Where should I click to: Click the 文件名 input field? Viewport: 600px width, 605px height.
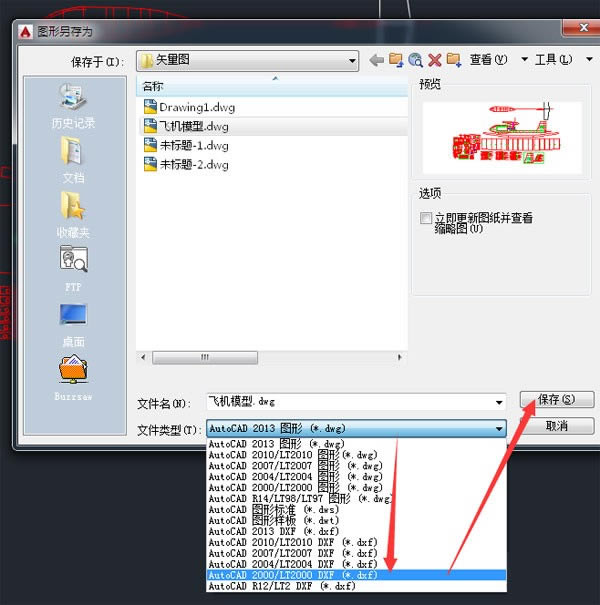[x=356, y=402]
